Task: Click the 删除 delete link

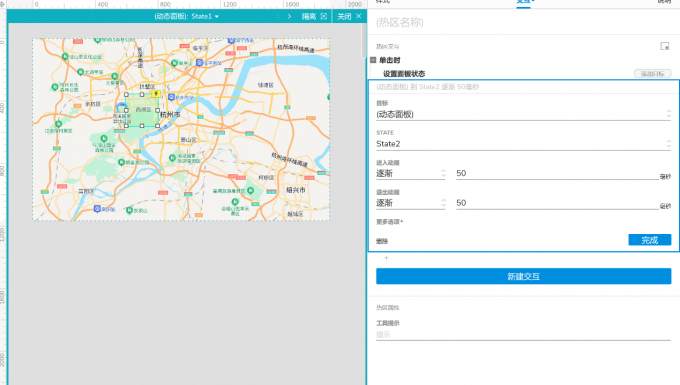Action: [382, 241]
